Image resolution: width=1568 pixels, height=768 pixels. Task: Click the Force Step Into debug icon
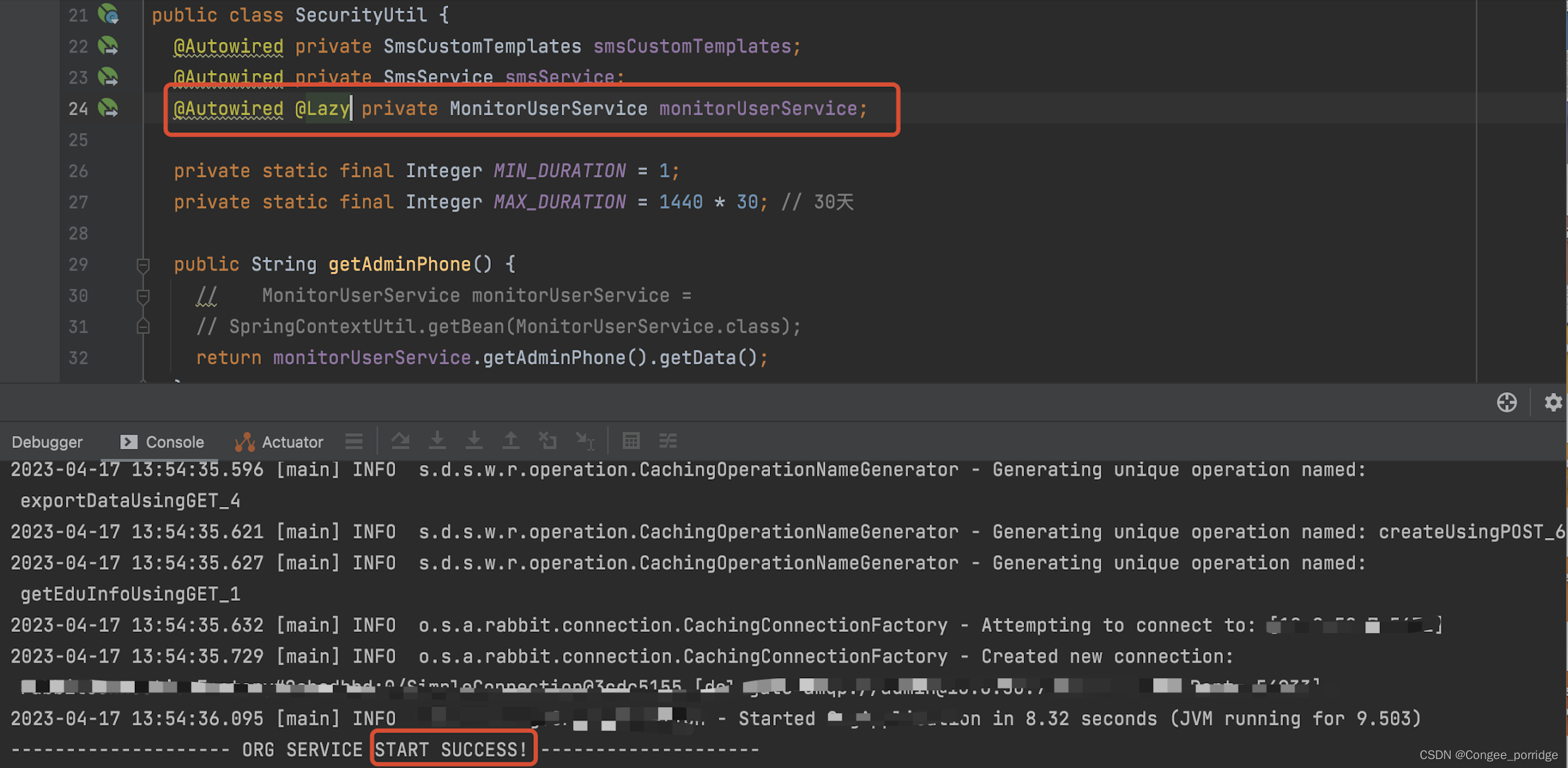[474, 440]
